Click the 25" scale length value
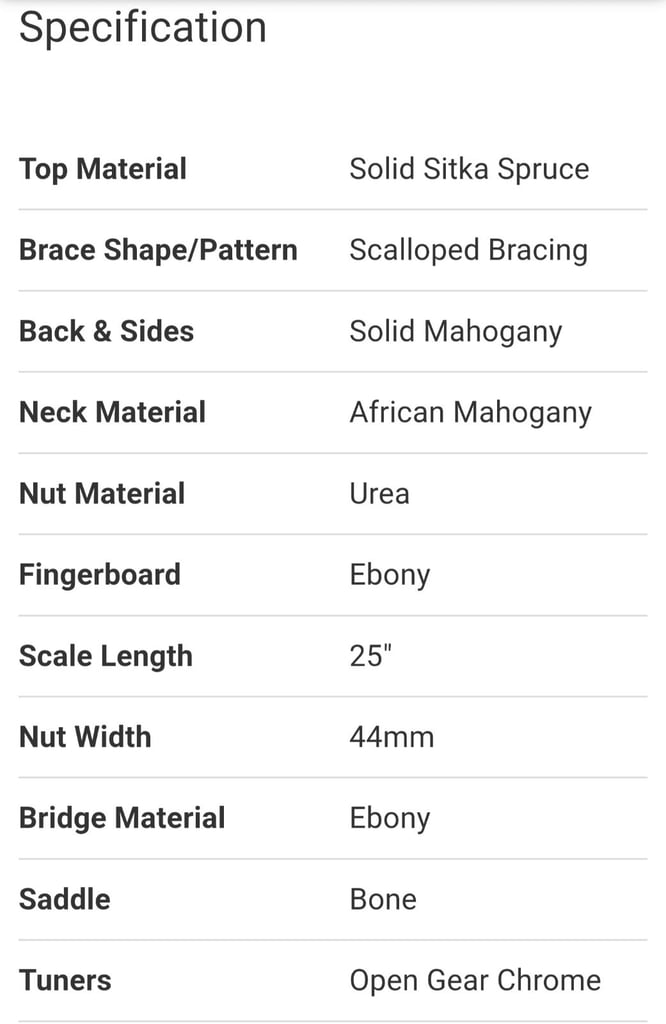This screenshot has height=1024, width=666. click(370, 656)
